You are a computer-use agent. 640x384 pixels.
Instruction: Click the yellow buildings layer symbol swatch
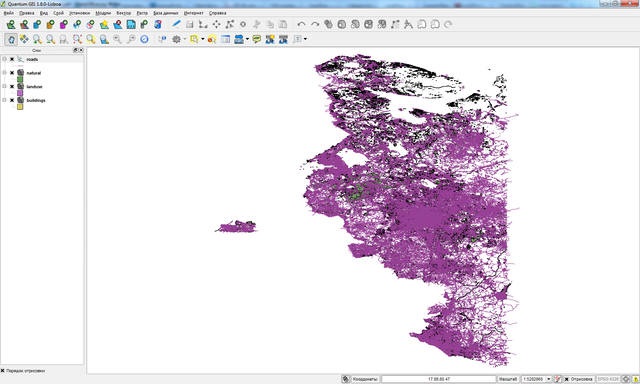pyautogui.click(x=20, y=107)
